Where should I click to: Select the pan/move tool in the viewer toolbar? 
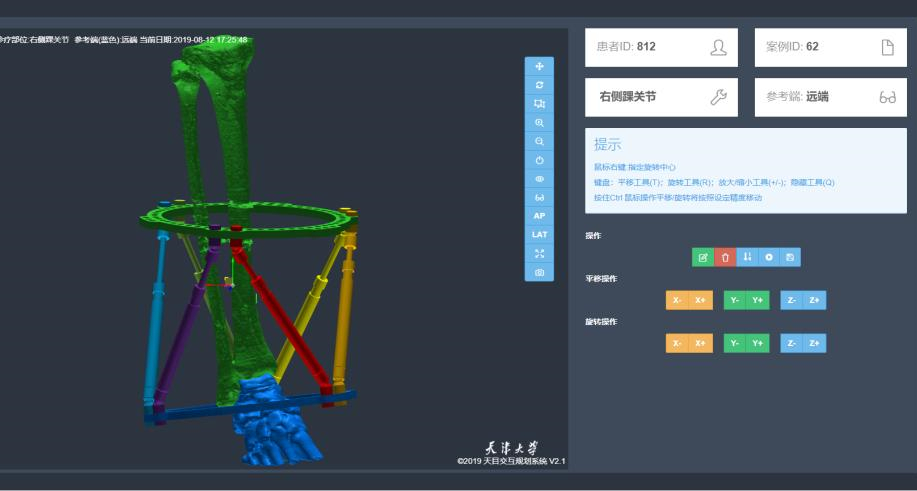click(539, 66)
